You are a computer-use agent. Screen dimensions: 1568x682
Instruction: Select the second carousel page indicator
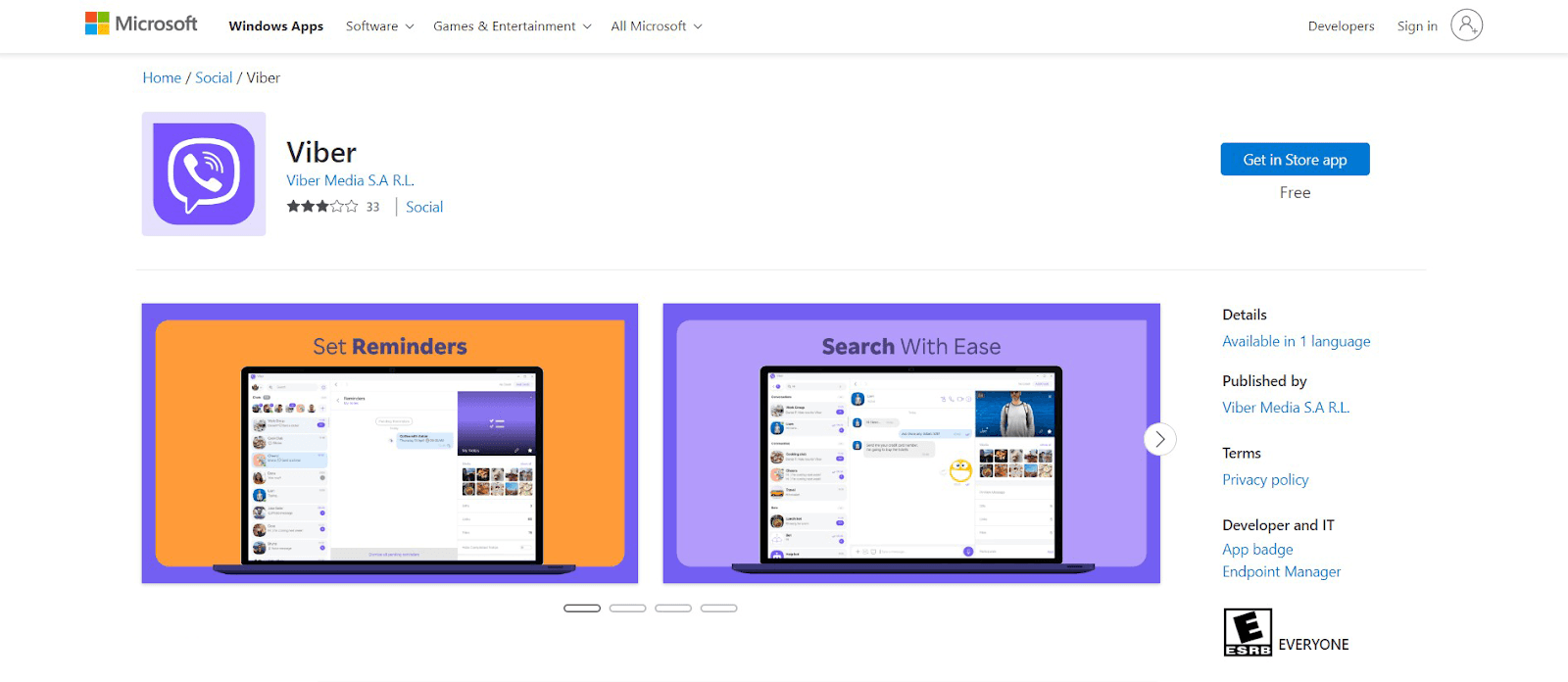tap(627, 609)
